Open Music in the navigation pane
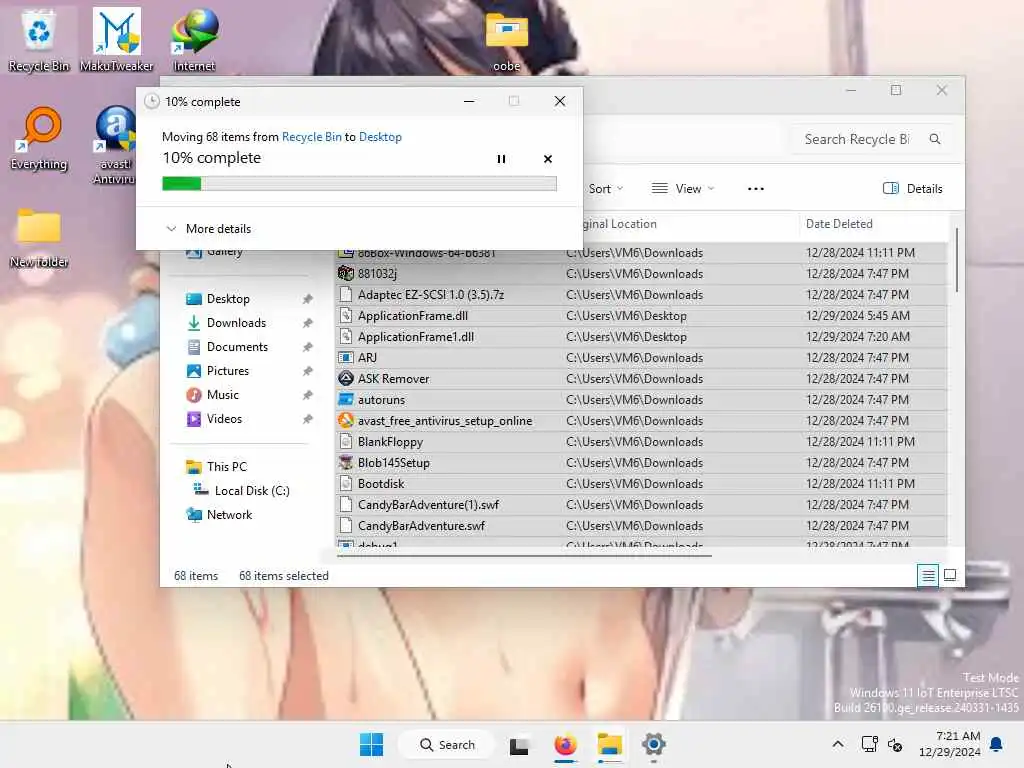The height and width of the screenshot is (768, 1024). pyautogui.click(x=222, y=395)
